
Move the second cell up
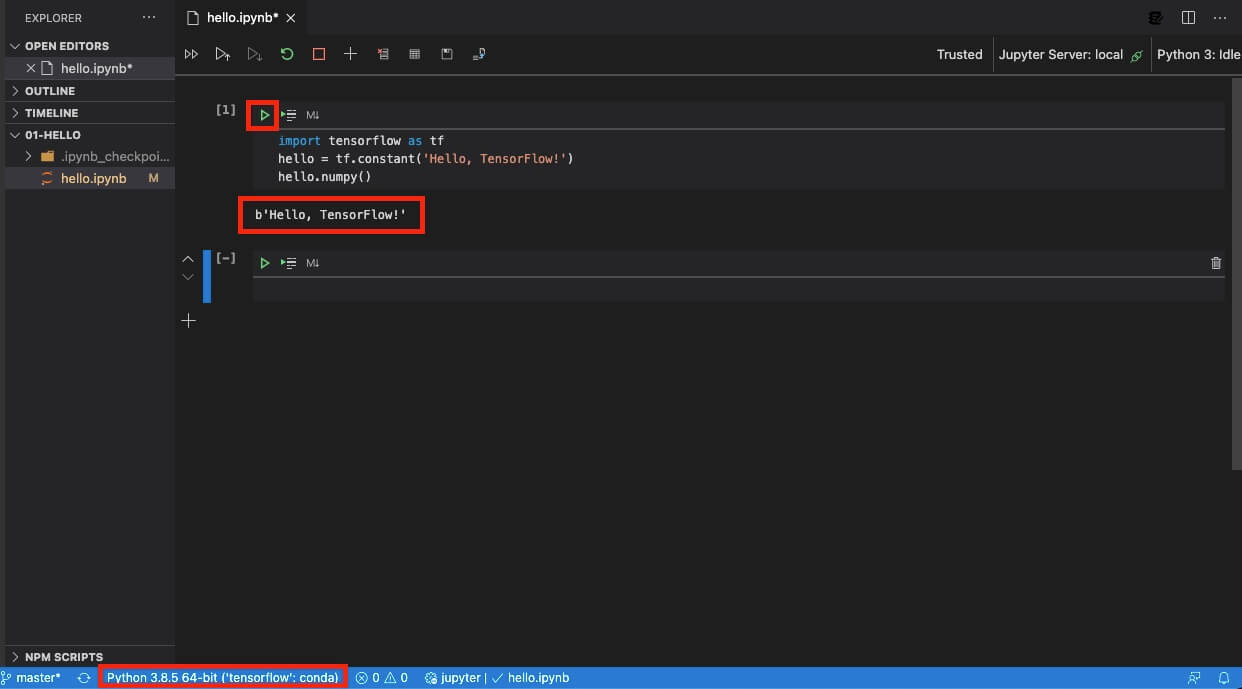188,258
